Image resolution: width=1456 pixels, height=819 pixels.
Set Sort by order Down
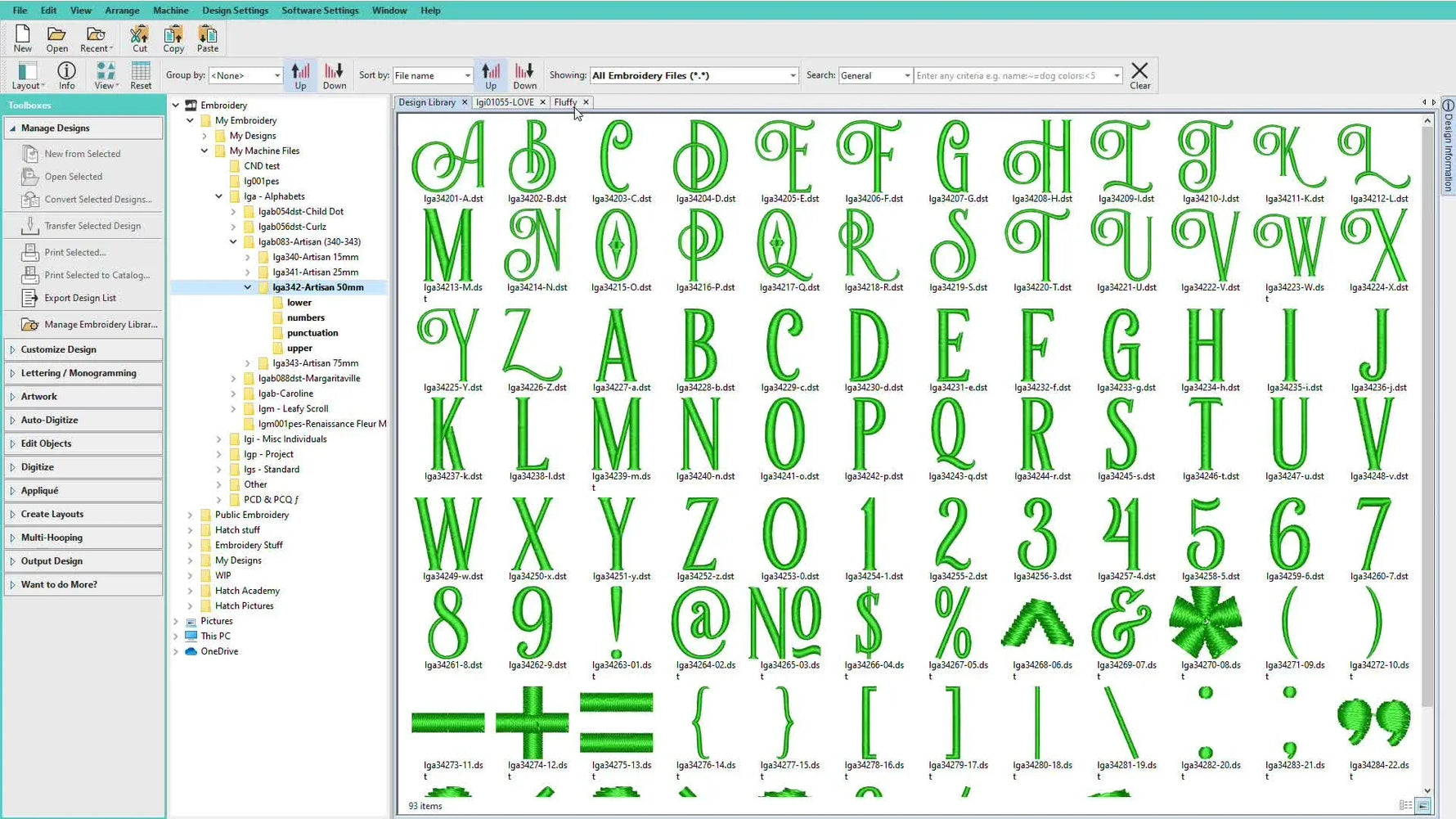coord(524,75)
